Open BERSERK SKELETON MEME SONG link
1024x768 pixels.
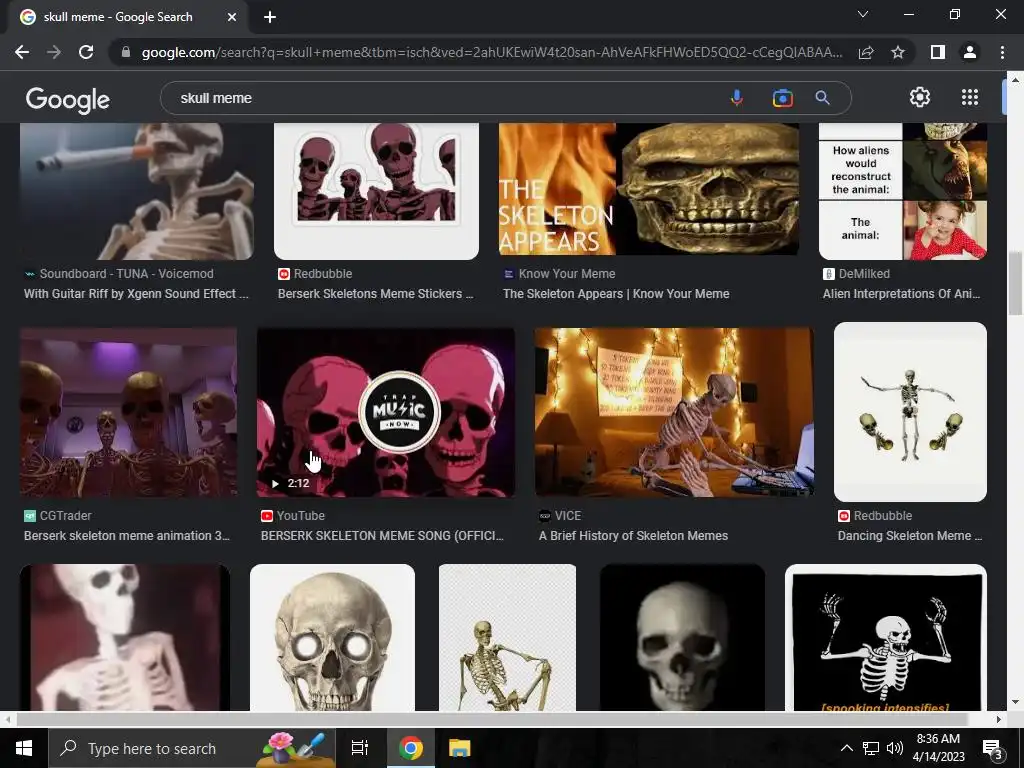point(382,536)
